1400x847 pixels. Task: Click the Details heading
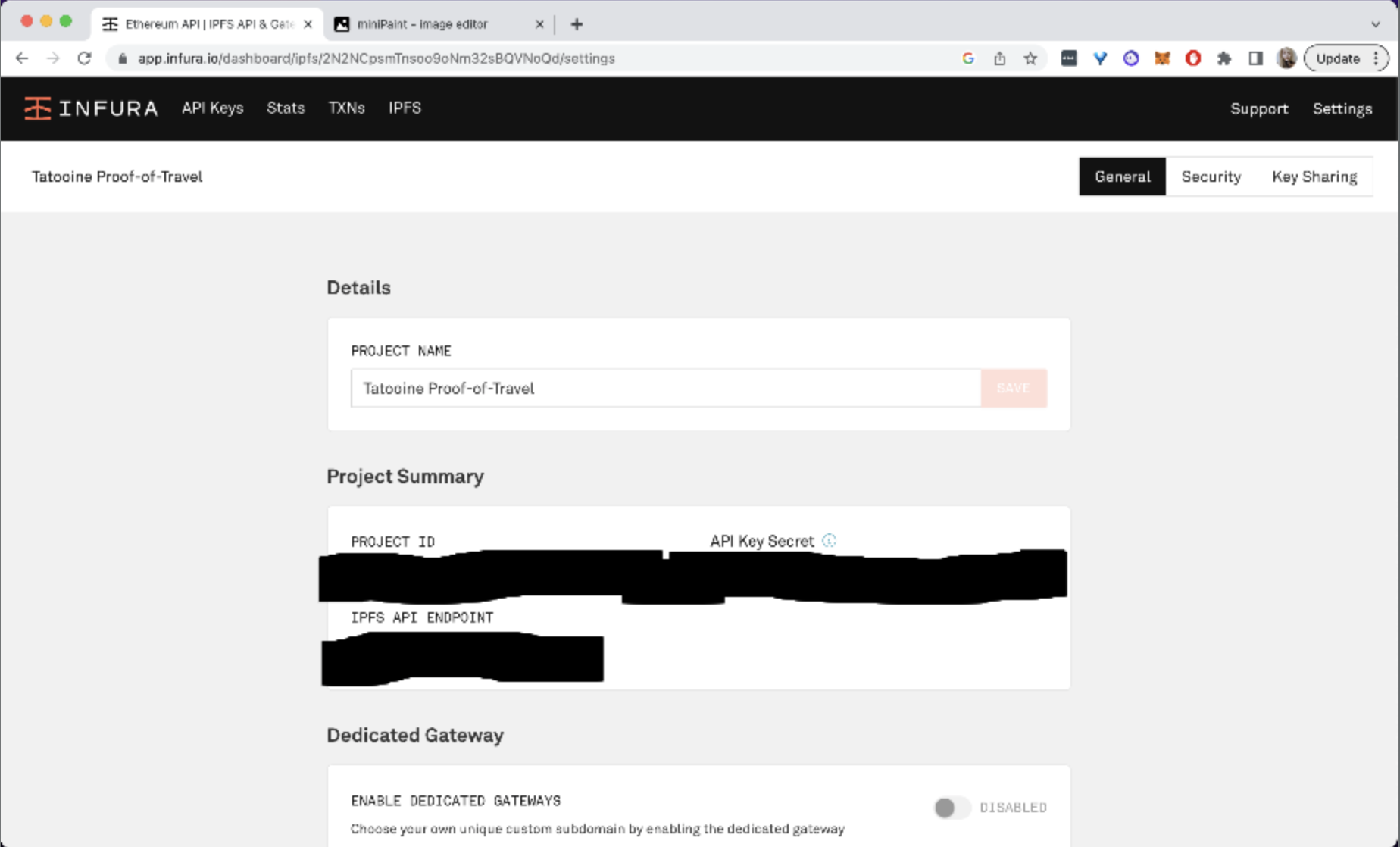pos(359,287)
